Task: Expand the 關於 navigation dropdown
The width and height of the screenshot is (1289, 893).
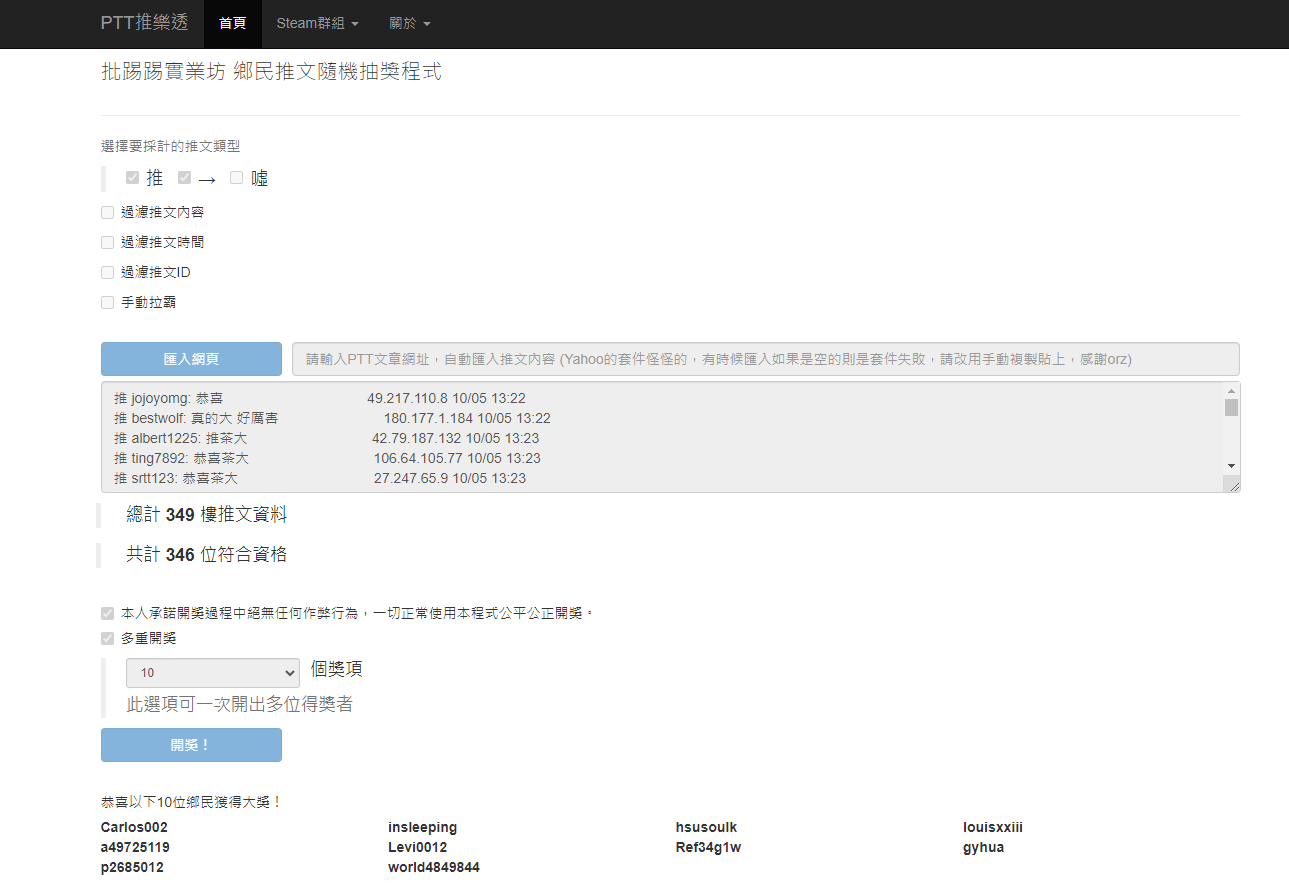Action: click(x=410, y=23)
